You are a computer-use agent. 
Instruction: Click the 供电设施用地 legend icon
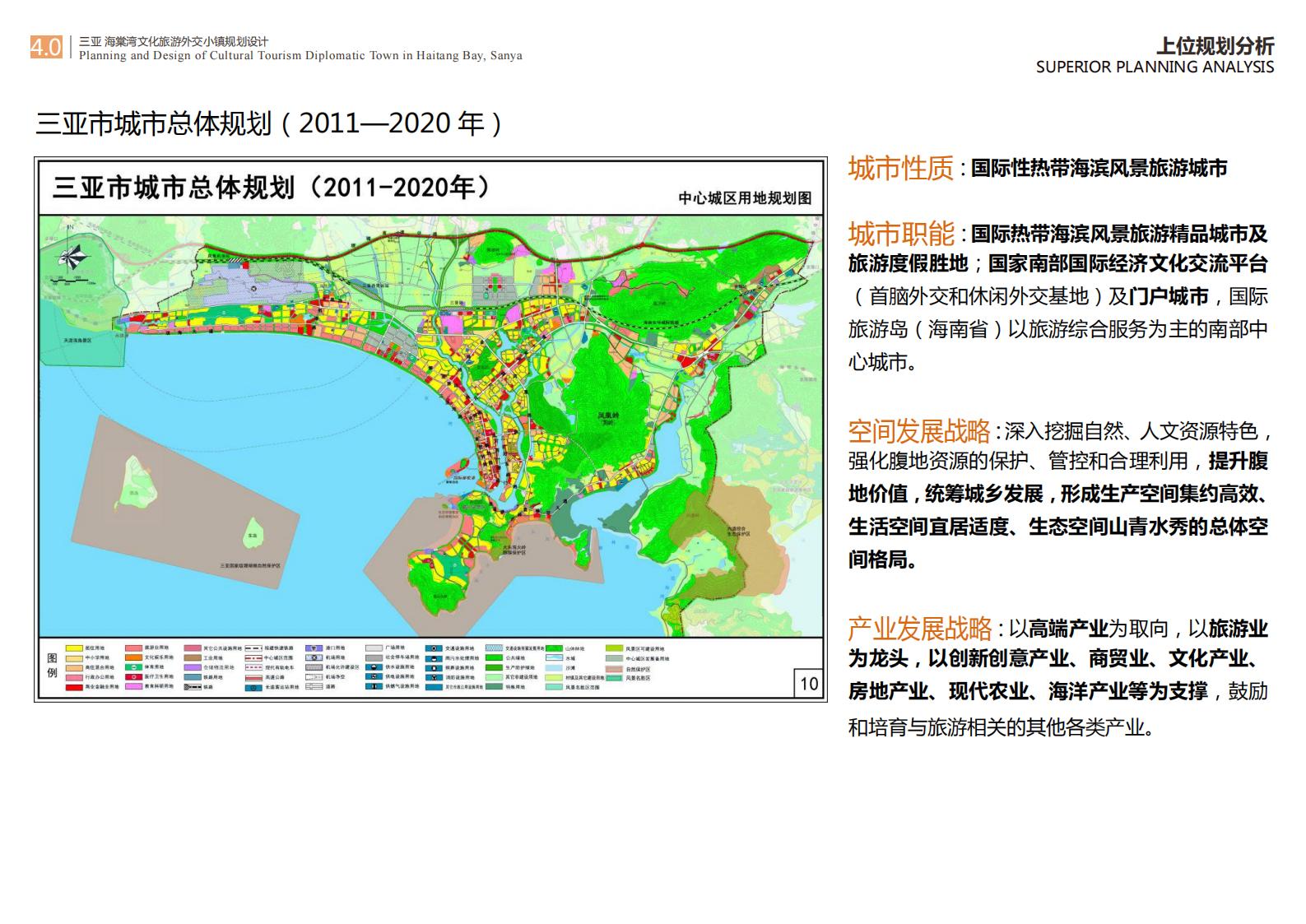click(x=374, y=677)
